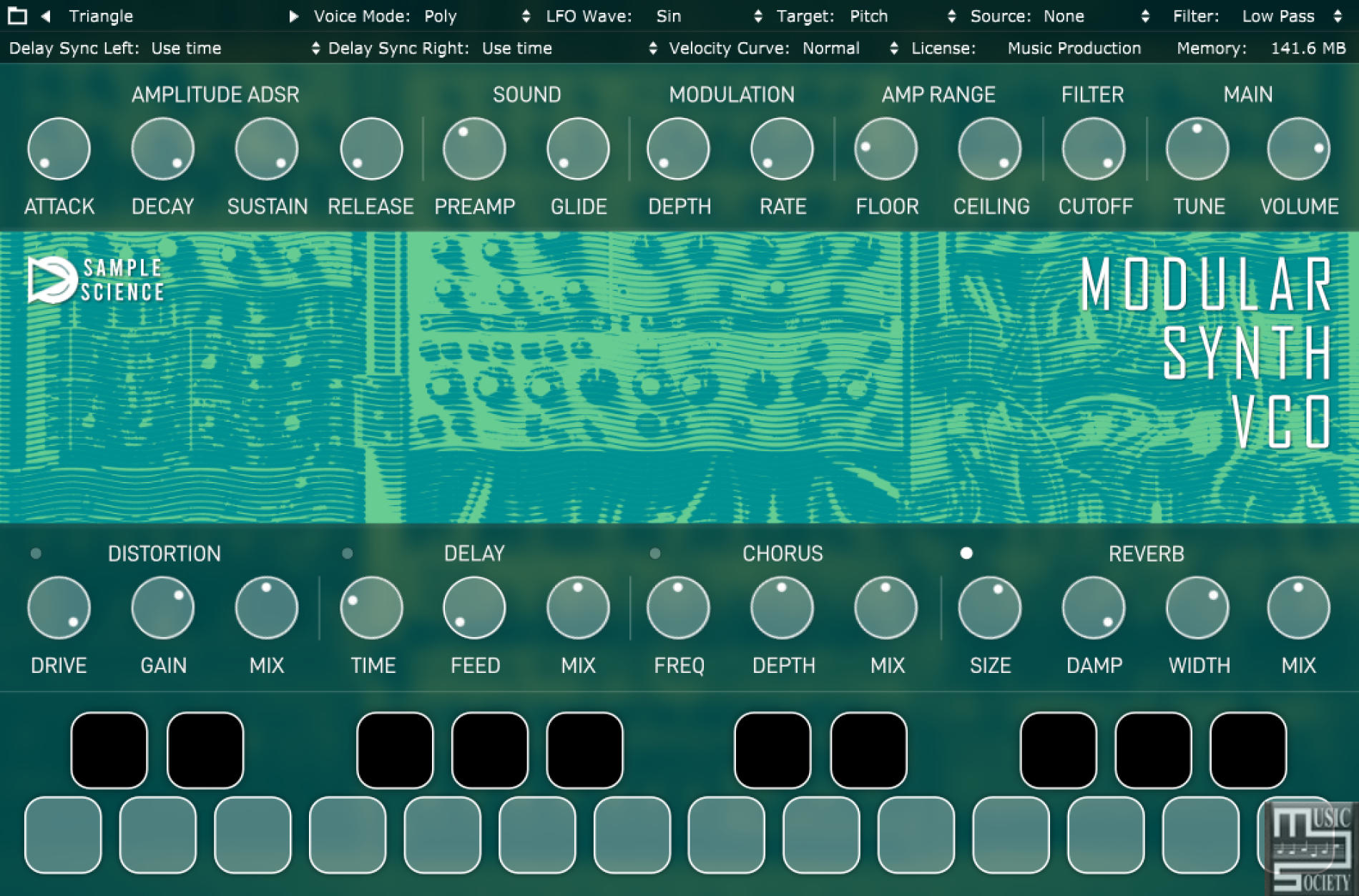Play the second white key pad
Viewport: 1359px width, 896px height.
pos(157,835)
